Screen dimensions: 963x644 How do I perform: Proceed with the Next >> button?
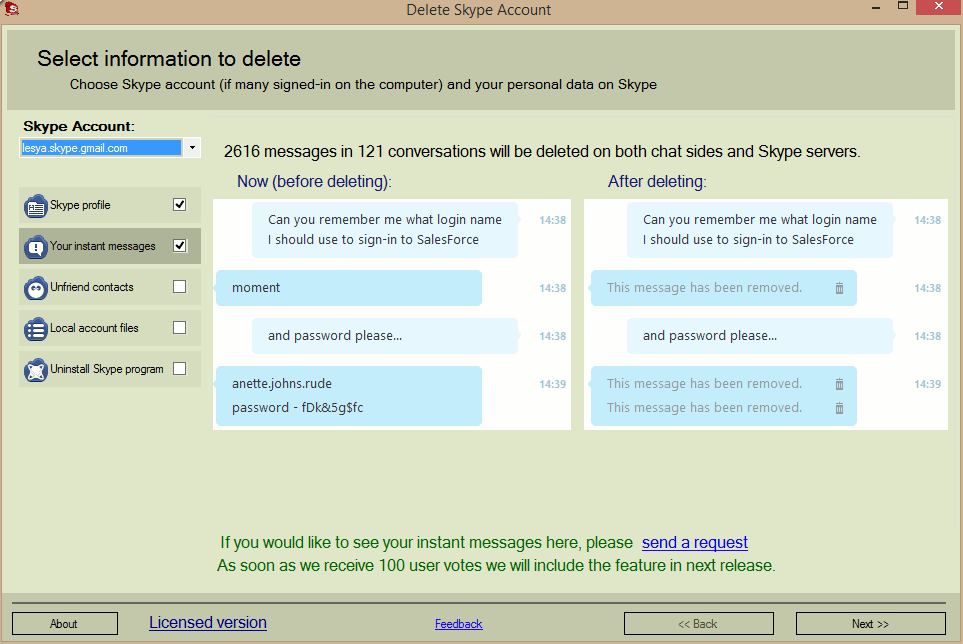[x=870, y=624]
